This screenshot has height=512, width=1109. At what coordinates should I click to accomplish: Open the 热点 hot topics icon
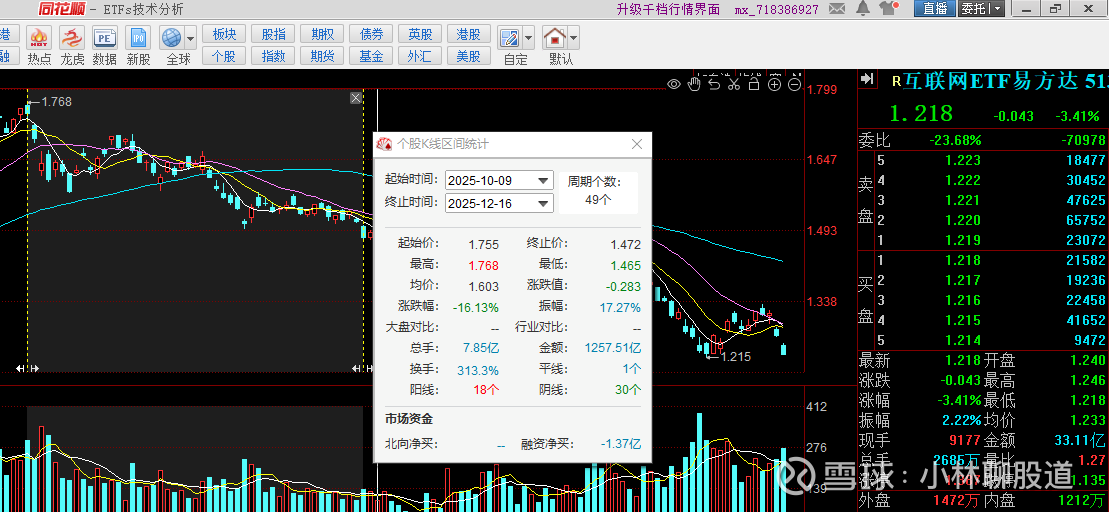[39, 46]
